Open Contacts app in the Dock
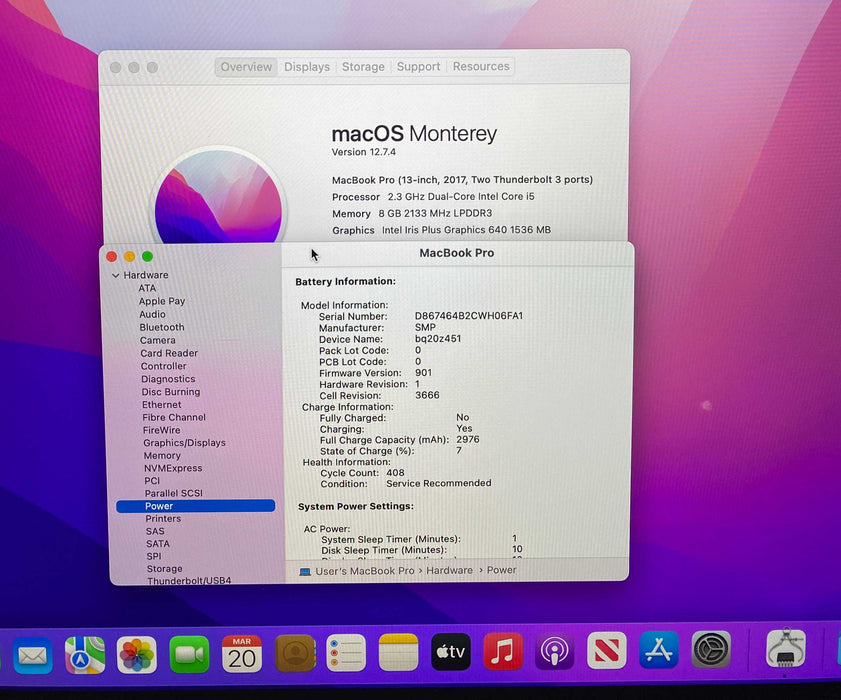841x700 pixels. [294, 653]
